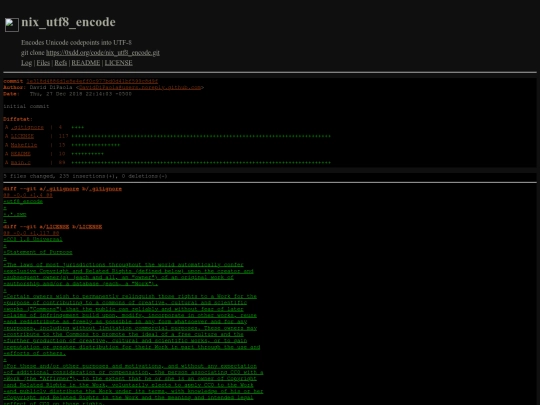Click the 89 line count for main.c
The width and height of the screenshot is (540, 405).
click(62, 163)
